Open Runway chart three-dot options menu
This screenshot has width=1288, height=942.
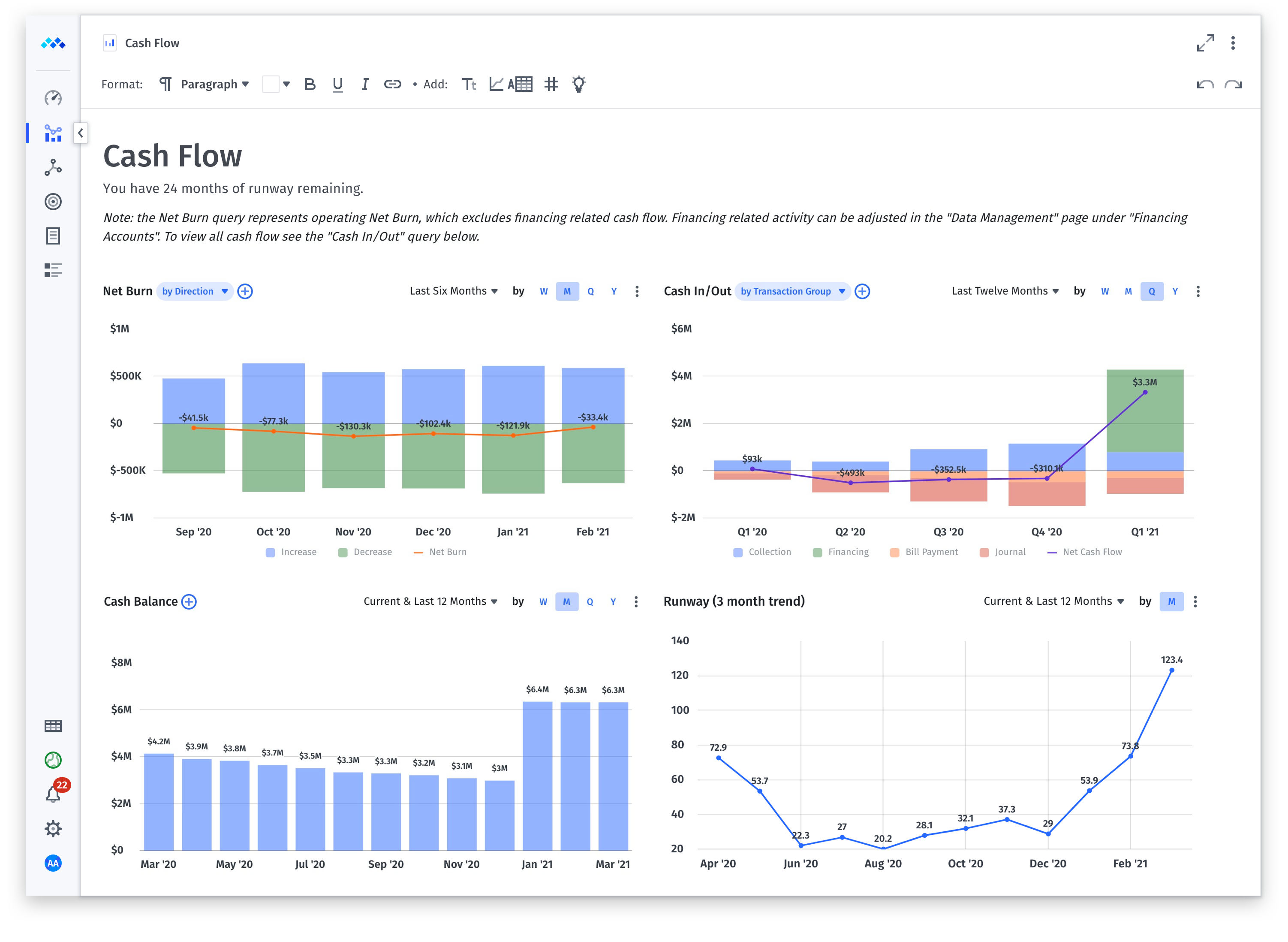(1195, 601)
